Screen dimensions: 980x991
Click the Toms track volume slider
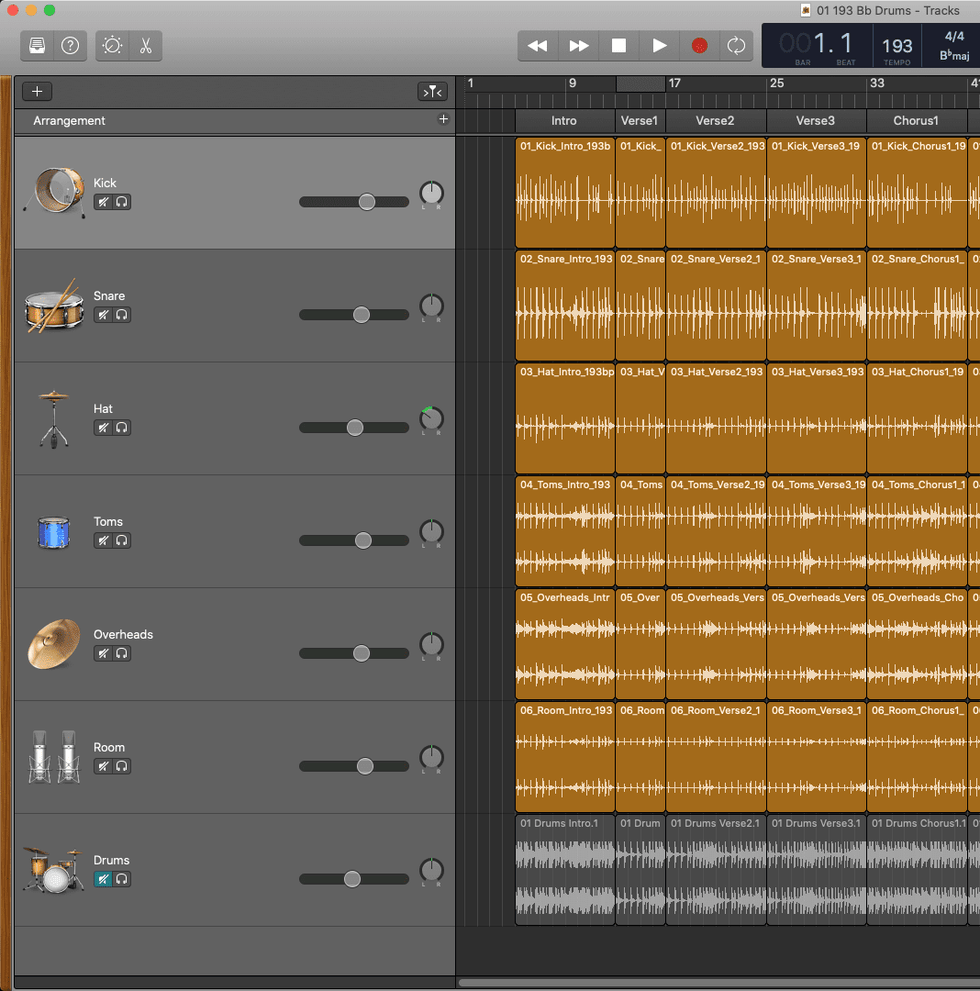363,541
